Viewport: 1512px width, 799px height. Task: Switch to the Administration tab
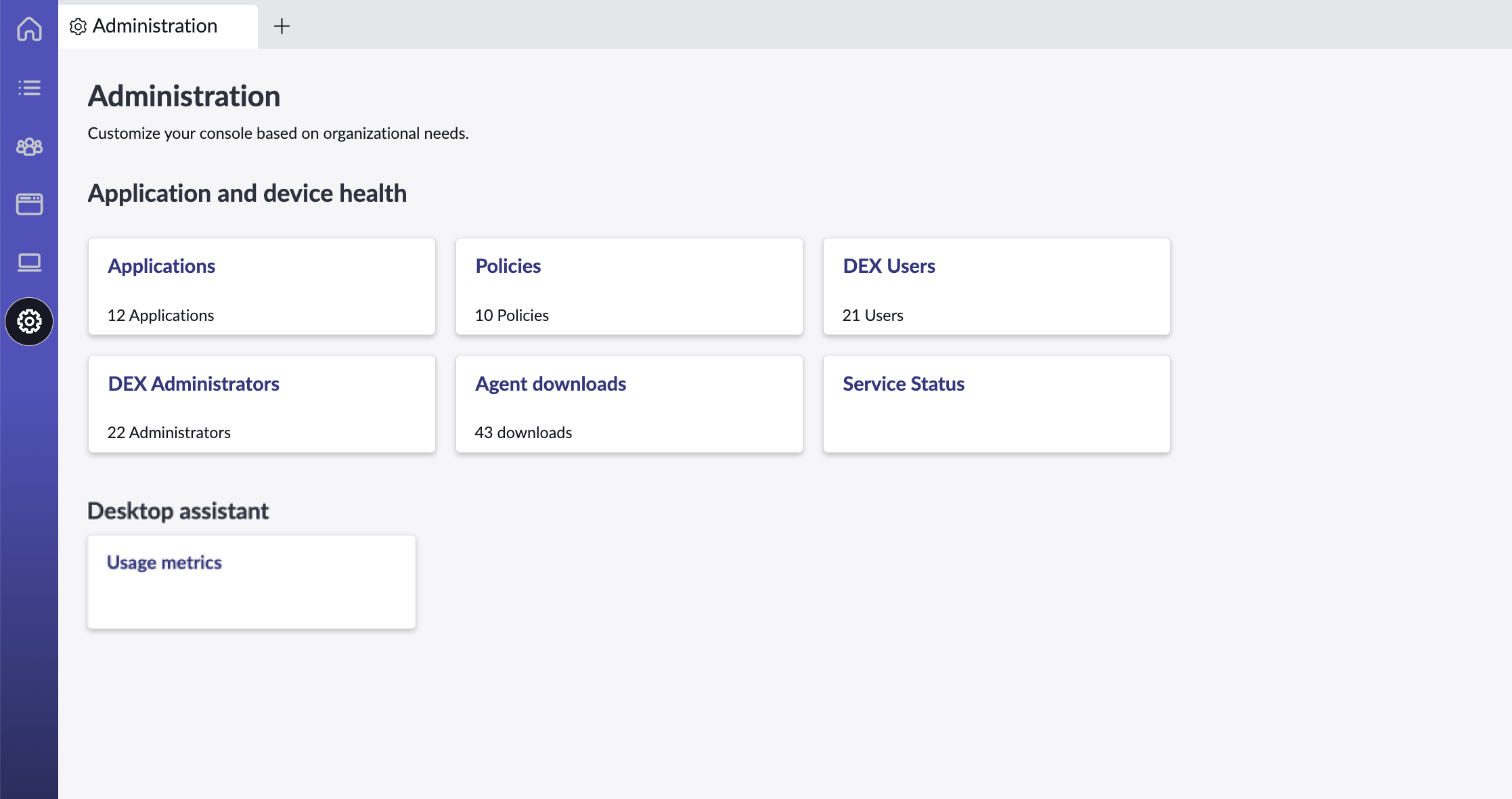pos(158,26)
